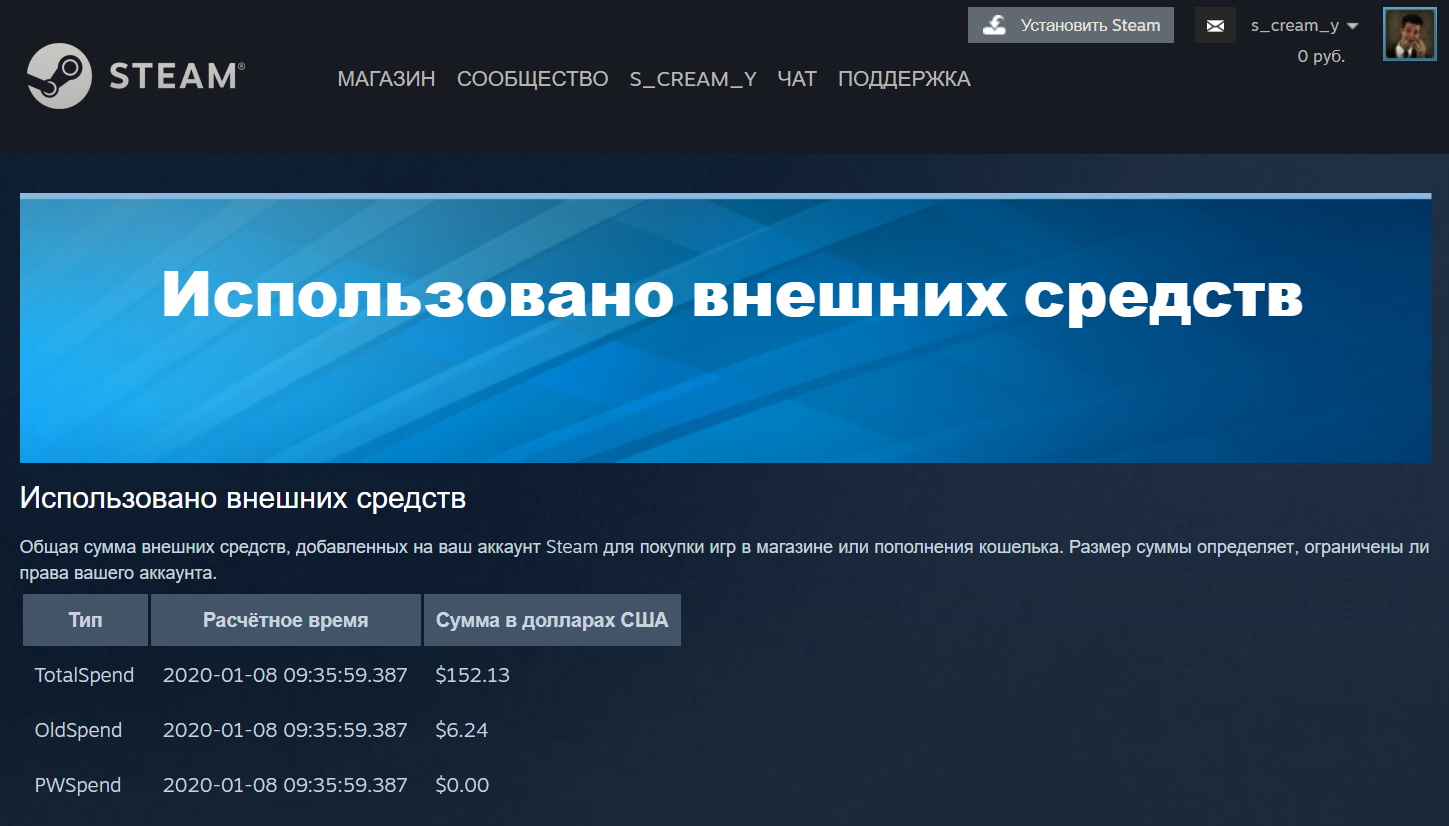
Task: Click the 0 руб. wallet balance
Action: tap(1320, 57)
